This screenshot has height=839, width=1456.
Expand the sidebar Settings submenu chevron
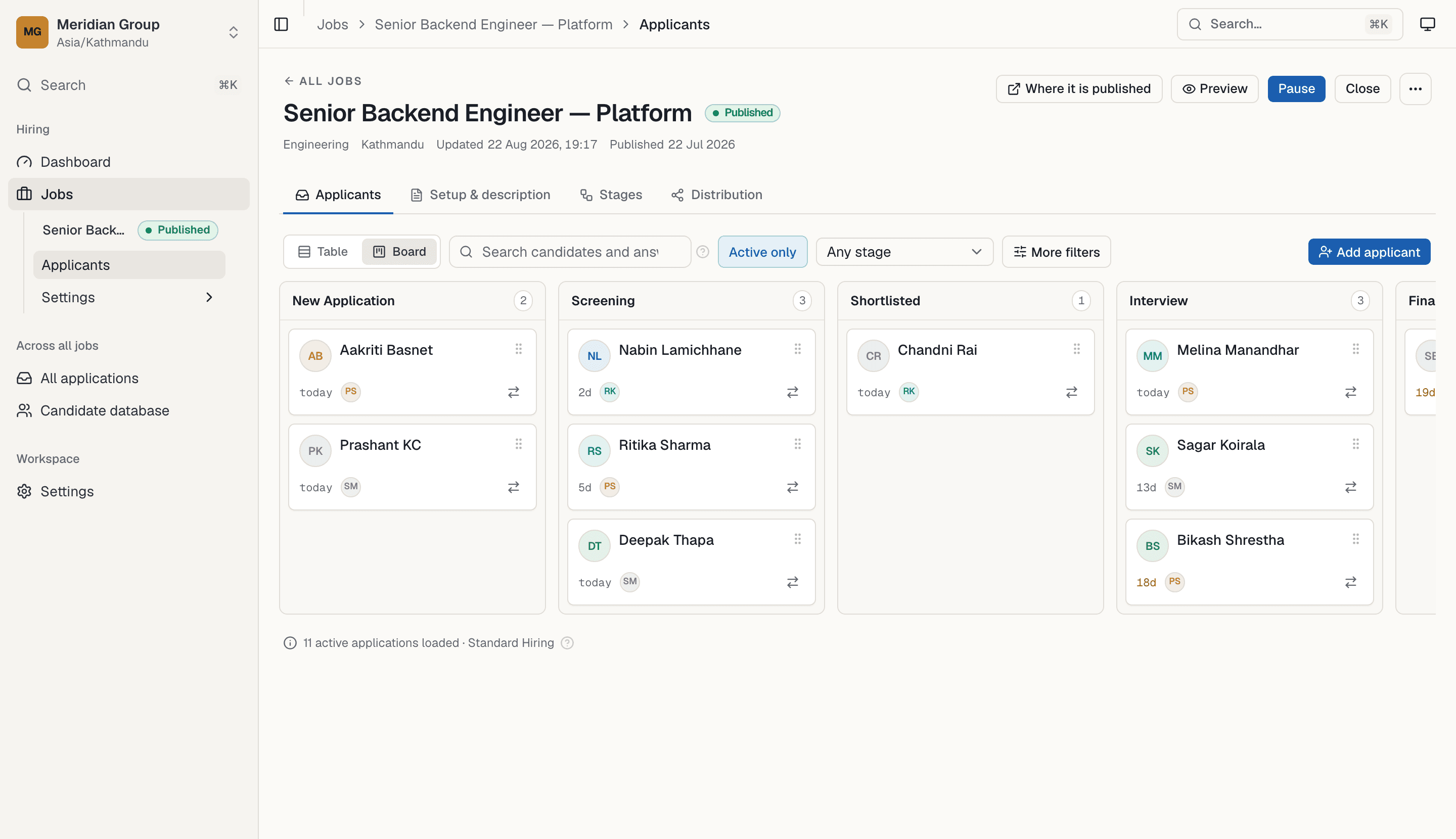209,297
